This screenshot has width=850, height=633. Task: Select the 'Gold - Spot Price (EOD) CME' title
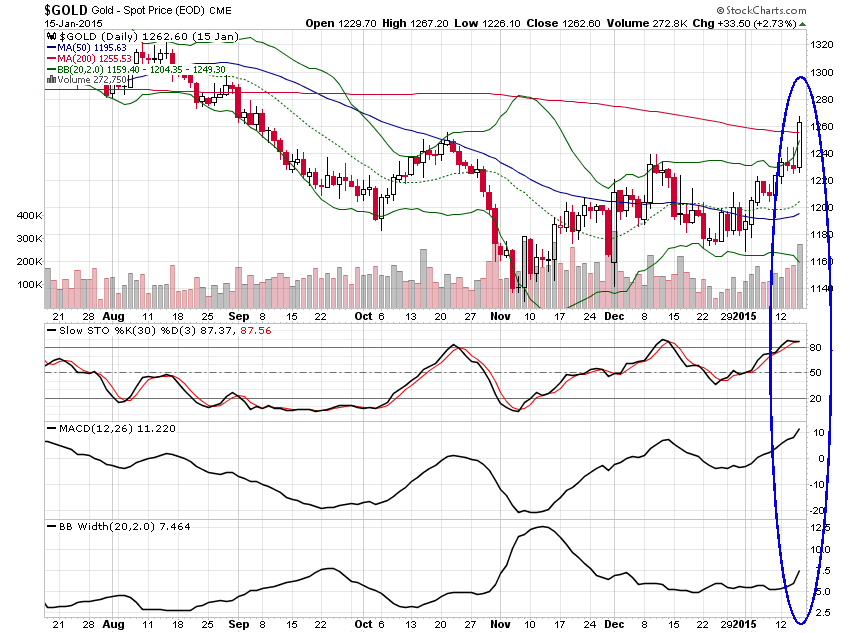coord(161,10)
